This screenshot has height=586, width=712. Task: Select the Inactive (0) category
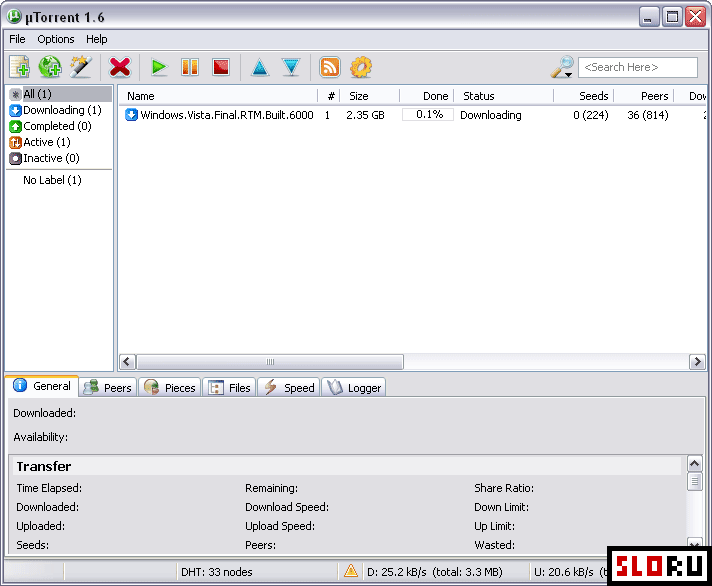(44, 158)
